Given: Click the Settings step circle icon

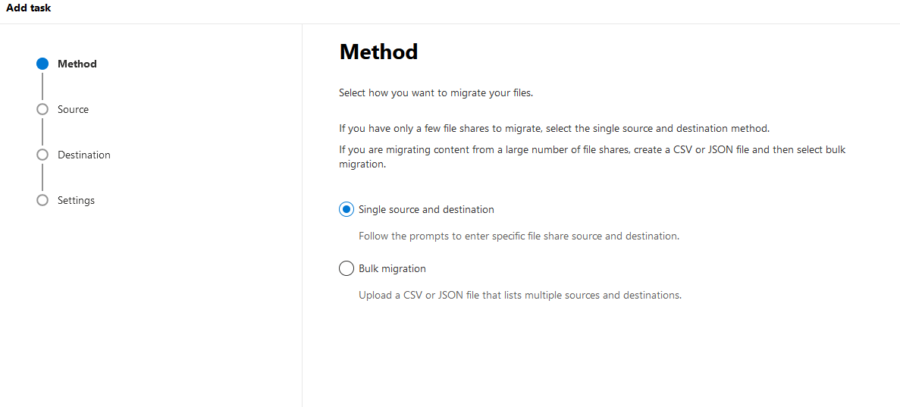Looking at the screenshot, I should 42,200.
